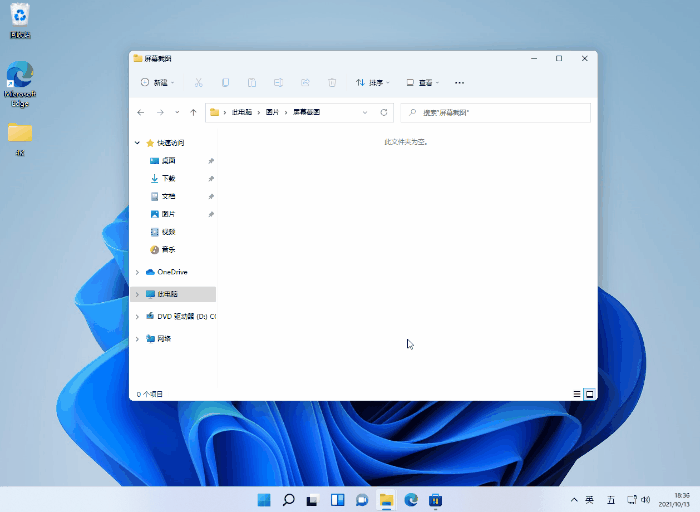The image size is (700, 512).
Task: Open 音乐 folder in the sidebar
Action: 168,249
